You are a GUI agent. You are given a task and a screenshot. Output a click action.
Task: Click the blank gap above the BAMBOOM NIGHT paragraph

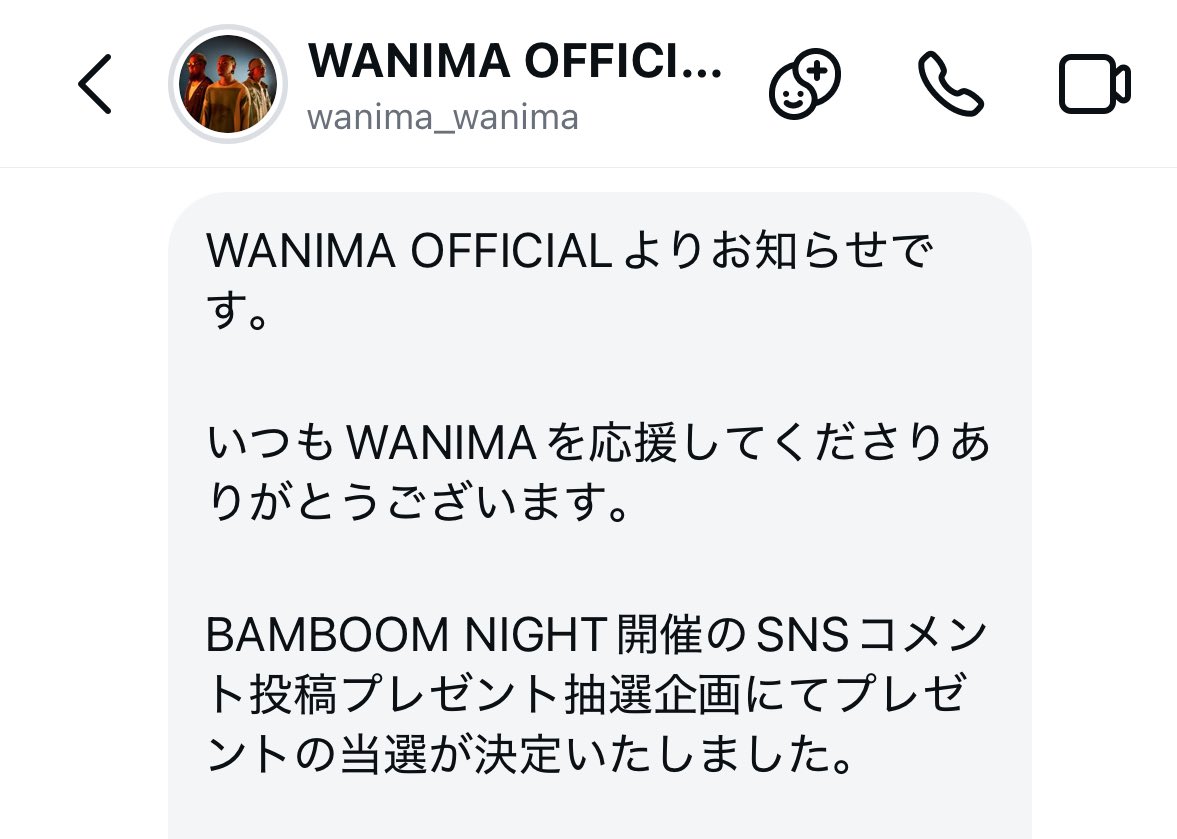(x=599, y=569)
